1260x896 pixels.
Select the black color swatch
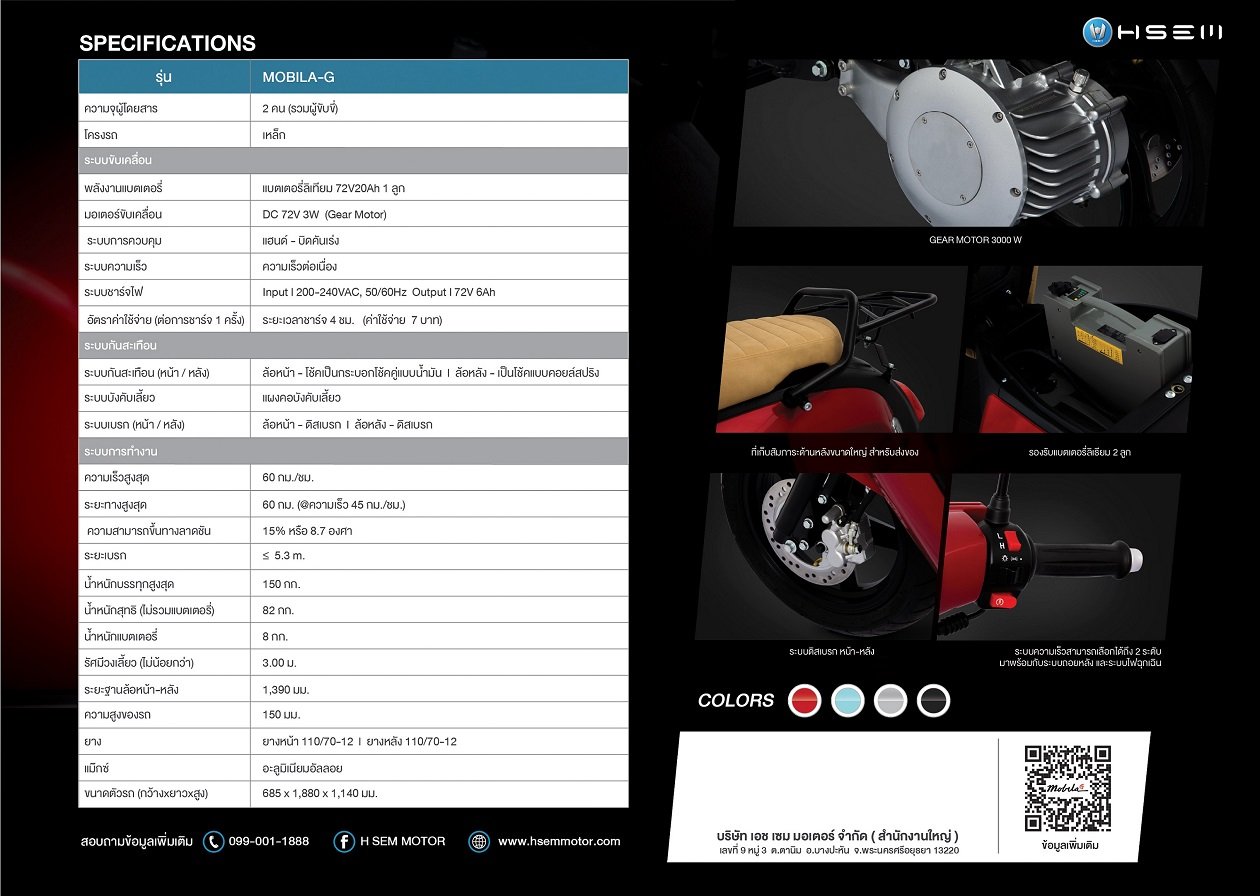click(x=933, y=701)
